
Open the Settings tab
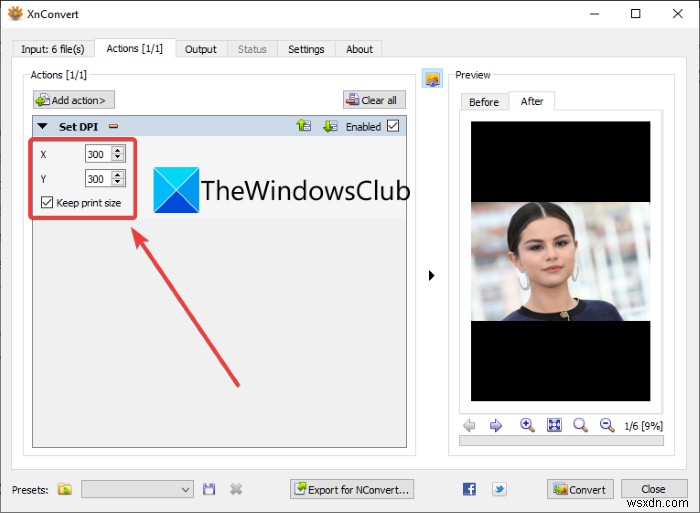[306, 49]
